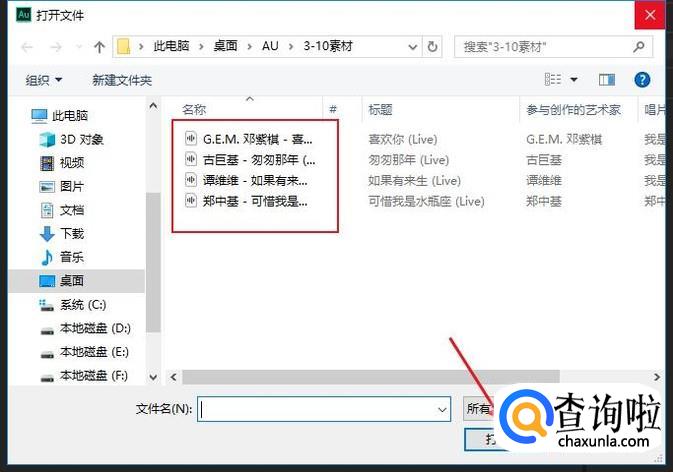The width and height of the screenshot is (673, 472).
Task: Open help with the question mark icon
Action: [x=642, y=79]
